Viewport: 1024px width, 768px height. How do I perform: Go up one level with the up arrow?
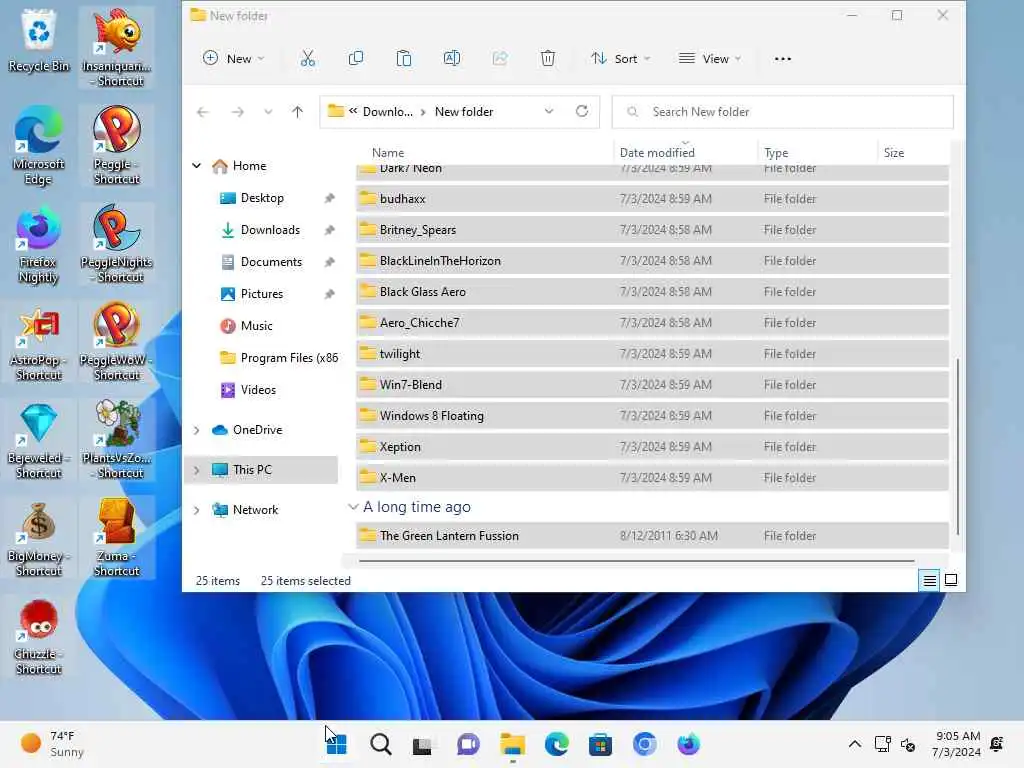(297, 112)
